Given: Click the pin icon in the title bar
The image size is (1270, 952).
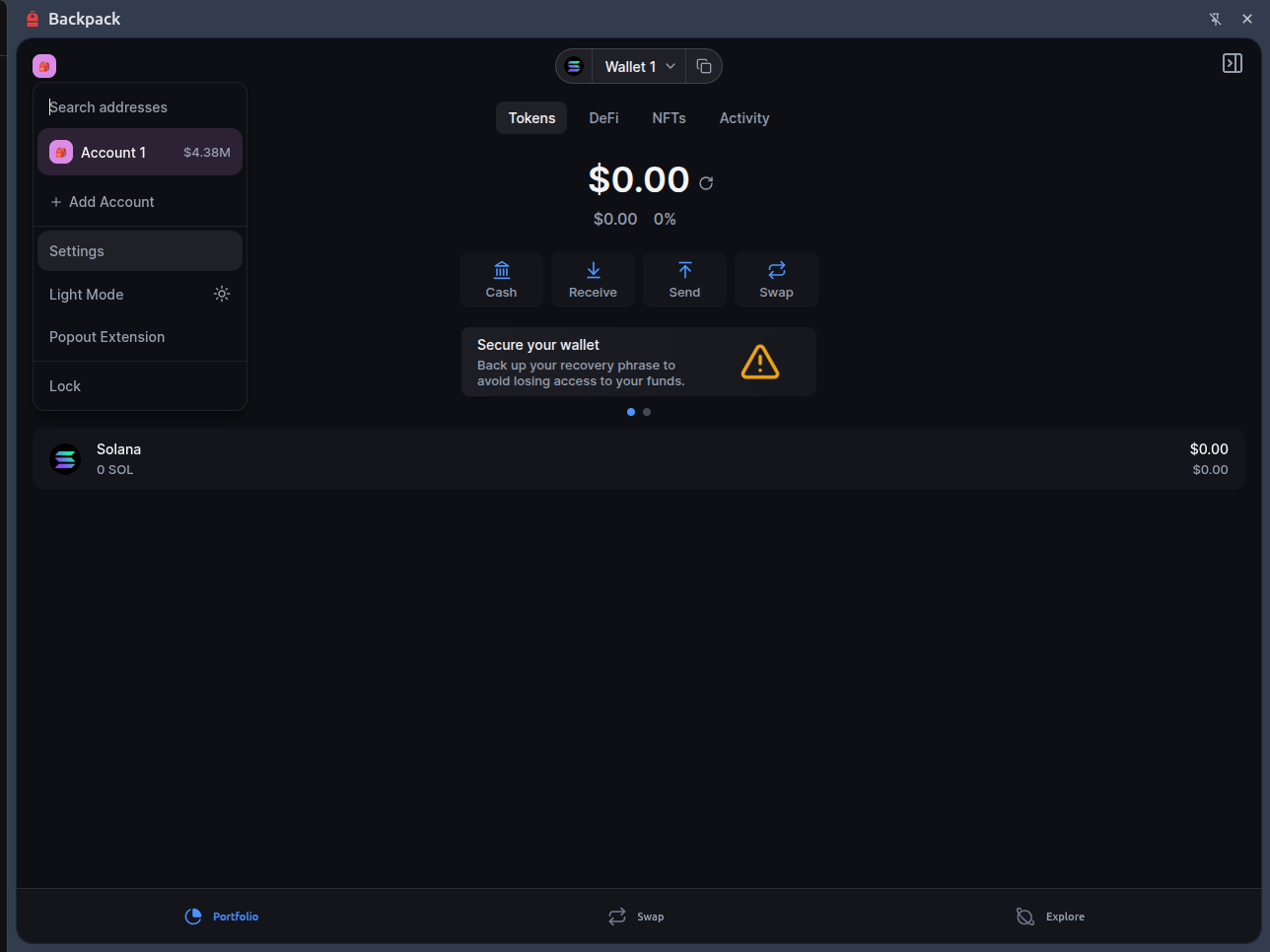Looking at the screenshot, I should pos(1216,19).
